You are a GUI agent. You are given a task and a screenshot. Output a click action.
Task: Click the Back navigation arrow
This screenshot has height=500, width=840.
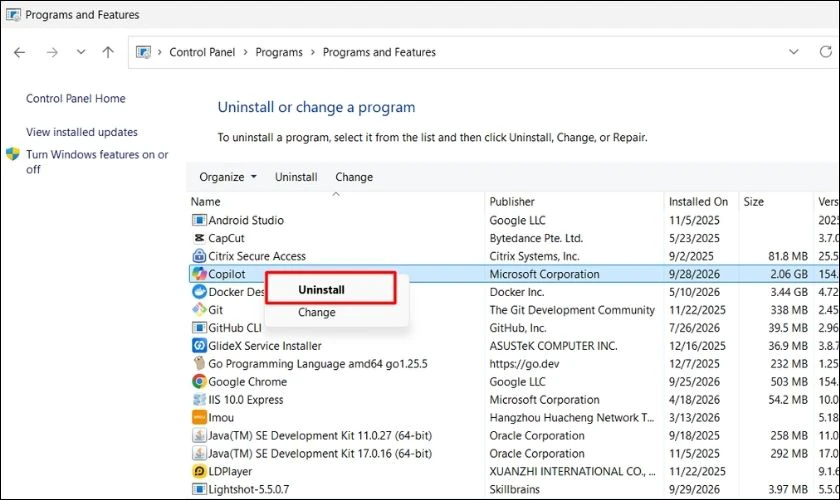pos(20,52)
